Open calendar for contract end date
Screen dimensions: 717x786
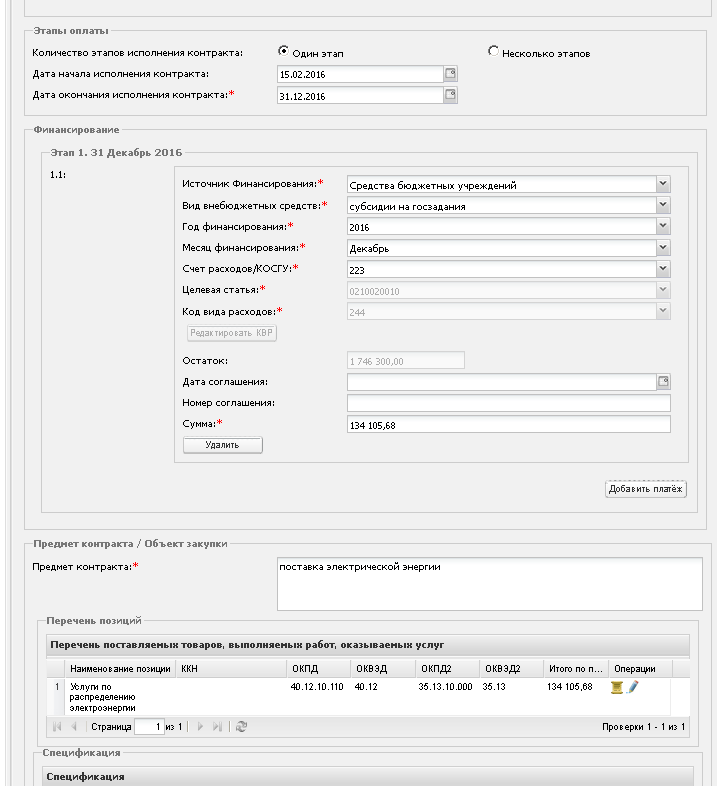point(450,95)
